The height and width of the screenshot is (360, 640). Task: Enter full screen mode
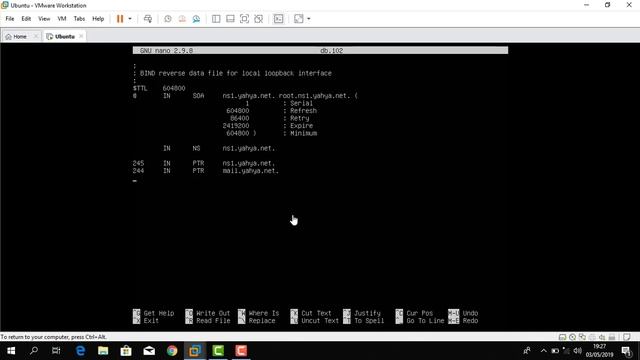(x=244, y=19)
